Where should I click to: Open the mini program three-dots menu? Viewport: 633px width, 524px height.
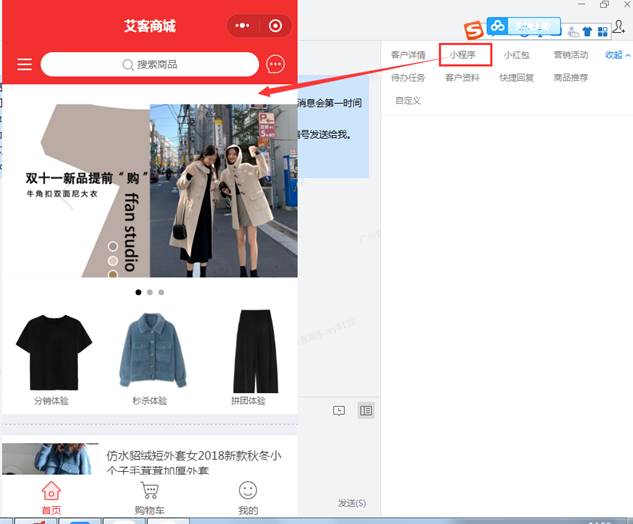[243, 25]
